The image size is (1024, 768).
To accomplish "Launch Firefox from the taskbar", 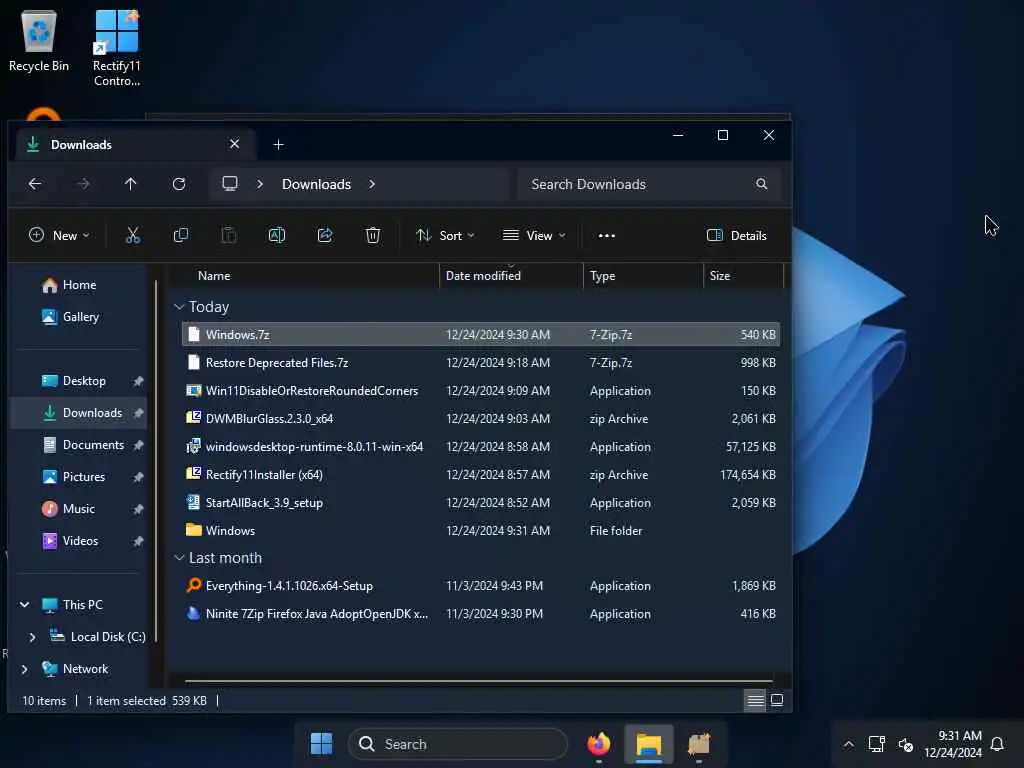I will [599, 744].
